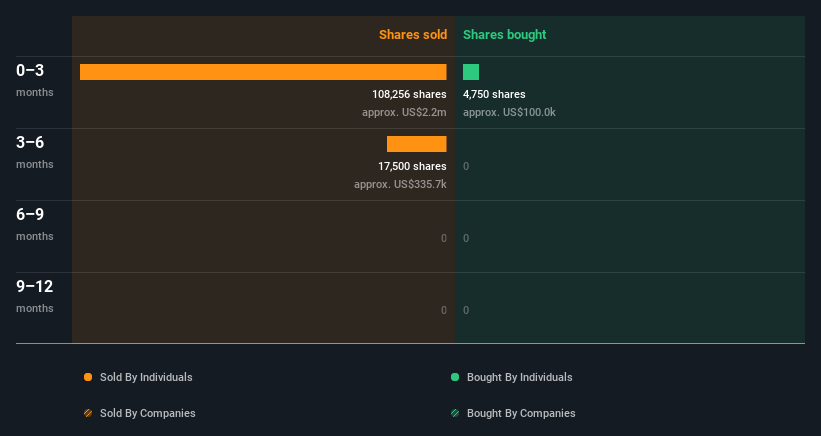
Task: Click the '0–3' months row label
Action: pos(30,70)
